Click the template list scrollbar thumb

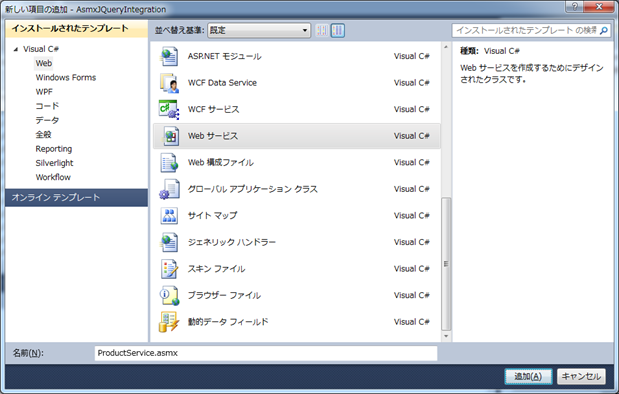(x=446, y=264)
